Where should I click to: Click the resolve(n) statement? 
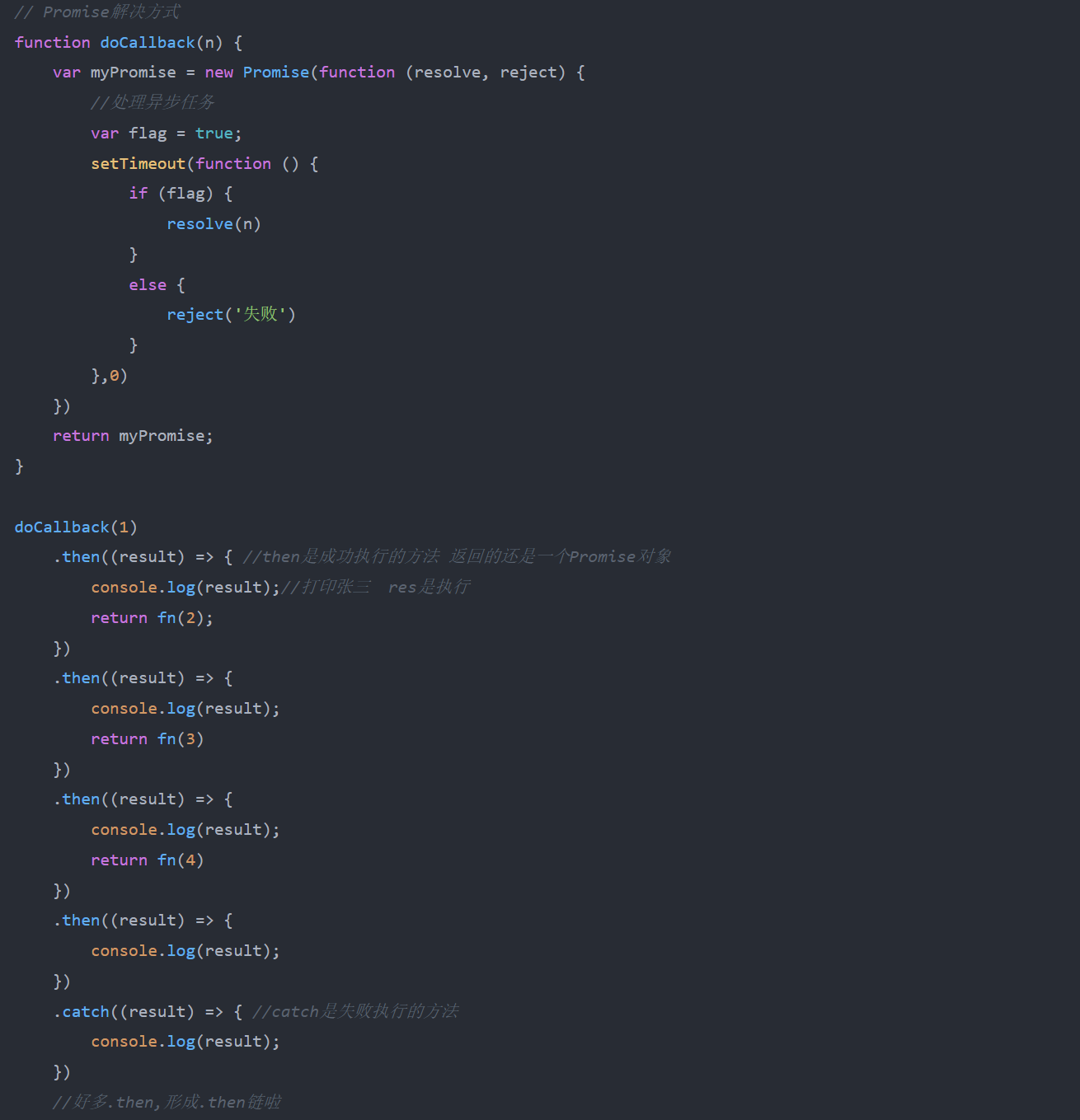tap(214, 223)
